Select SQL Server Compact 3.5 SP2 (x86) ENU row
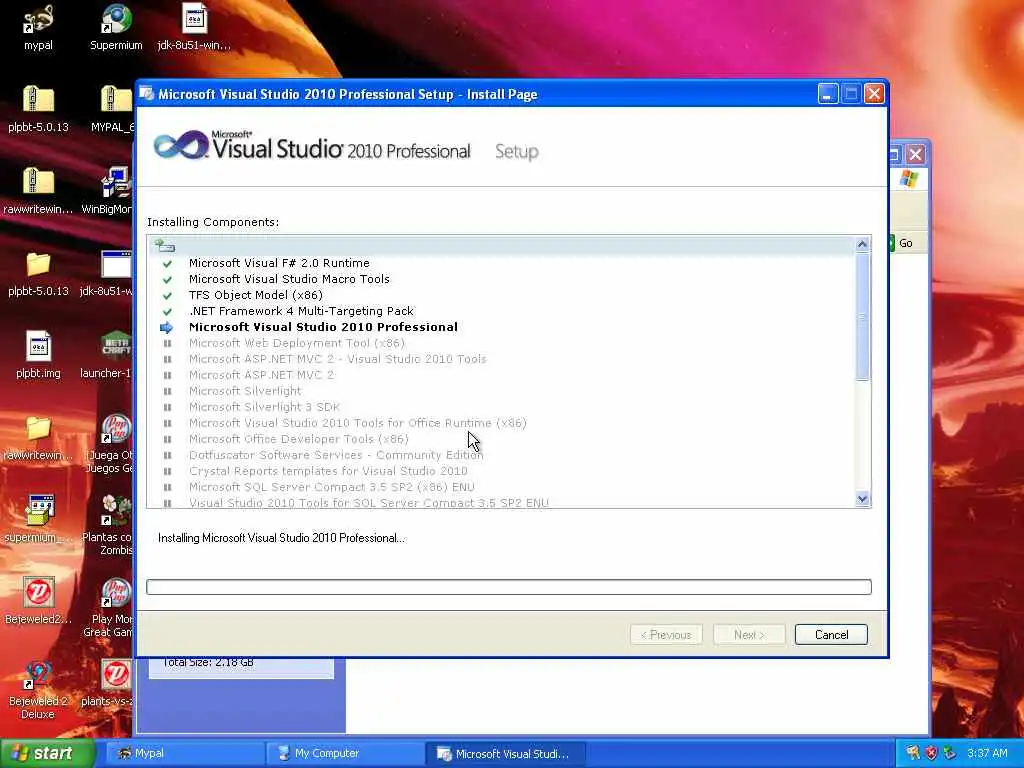 click(502, 487)
